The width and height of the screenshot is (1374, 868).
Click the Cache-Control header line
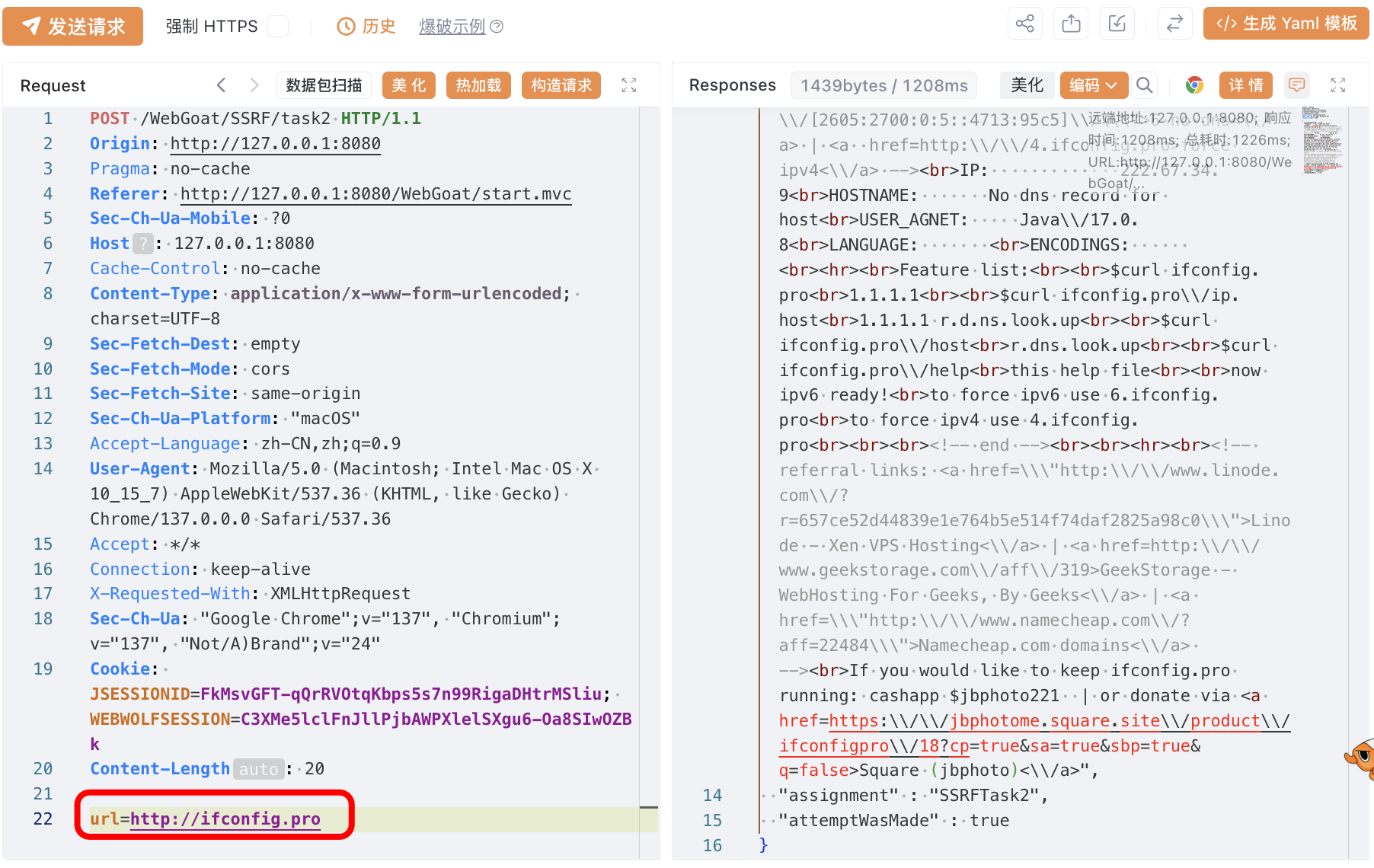(206, 269)
